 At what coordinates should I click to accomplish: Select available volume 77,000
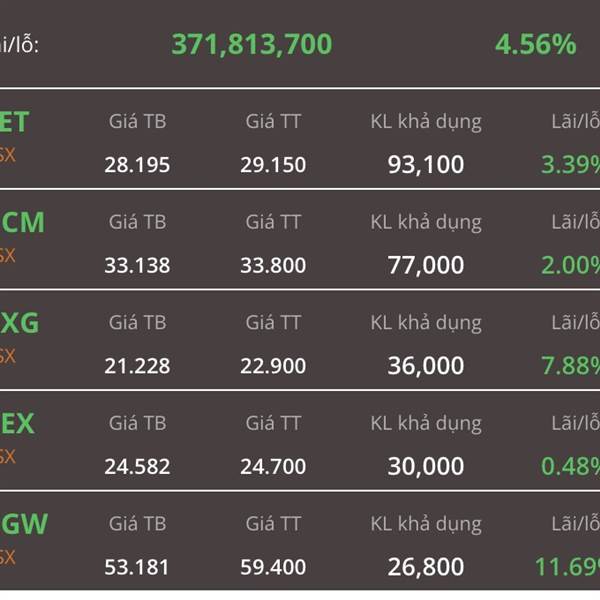pyautogui.click(x=425, y=265)
